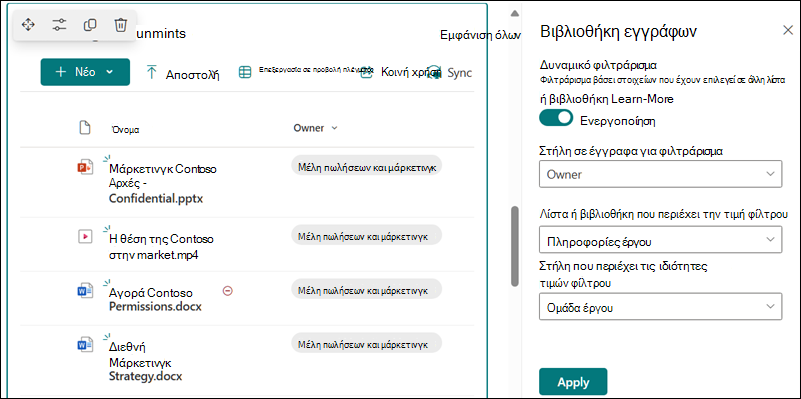This screenshot has width=801, height=399.
Task: Click the duplicate web part icon
Action: 90,25
